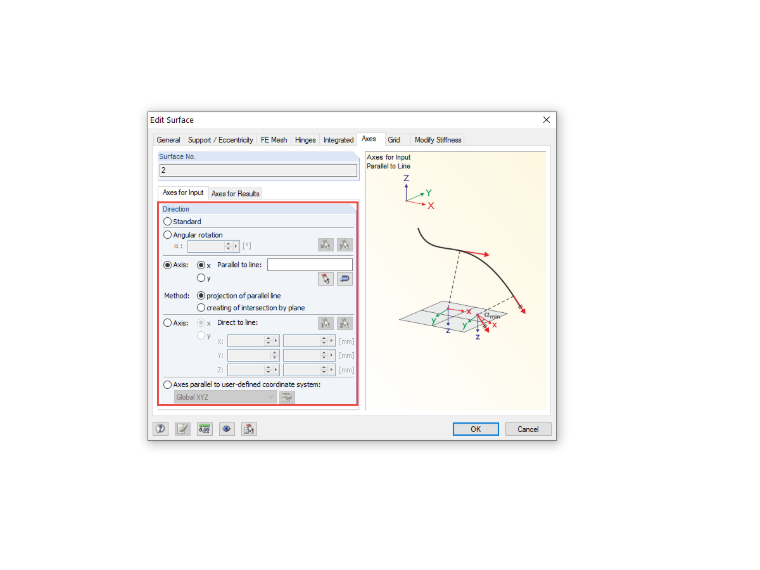Image resolution: width=760 pixels, height=570 pixels.
Task: Click the first Z coordinate input field
Action: [x=246, y=370]
